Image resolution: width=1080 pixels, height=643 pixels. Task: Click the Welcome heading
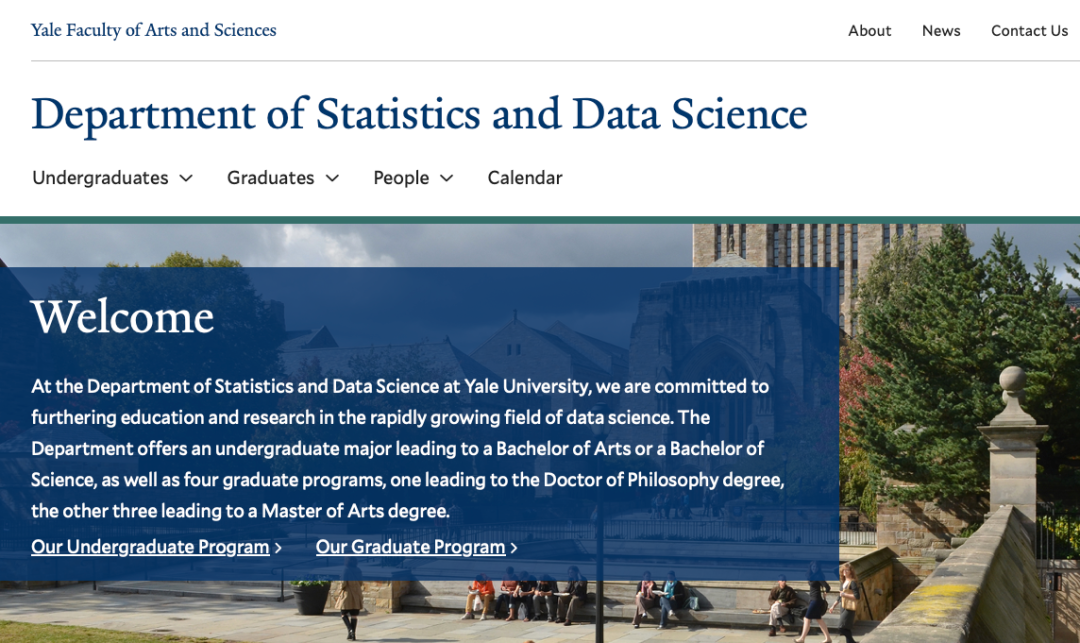pyautogui.click(x=122, y=317)
